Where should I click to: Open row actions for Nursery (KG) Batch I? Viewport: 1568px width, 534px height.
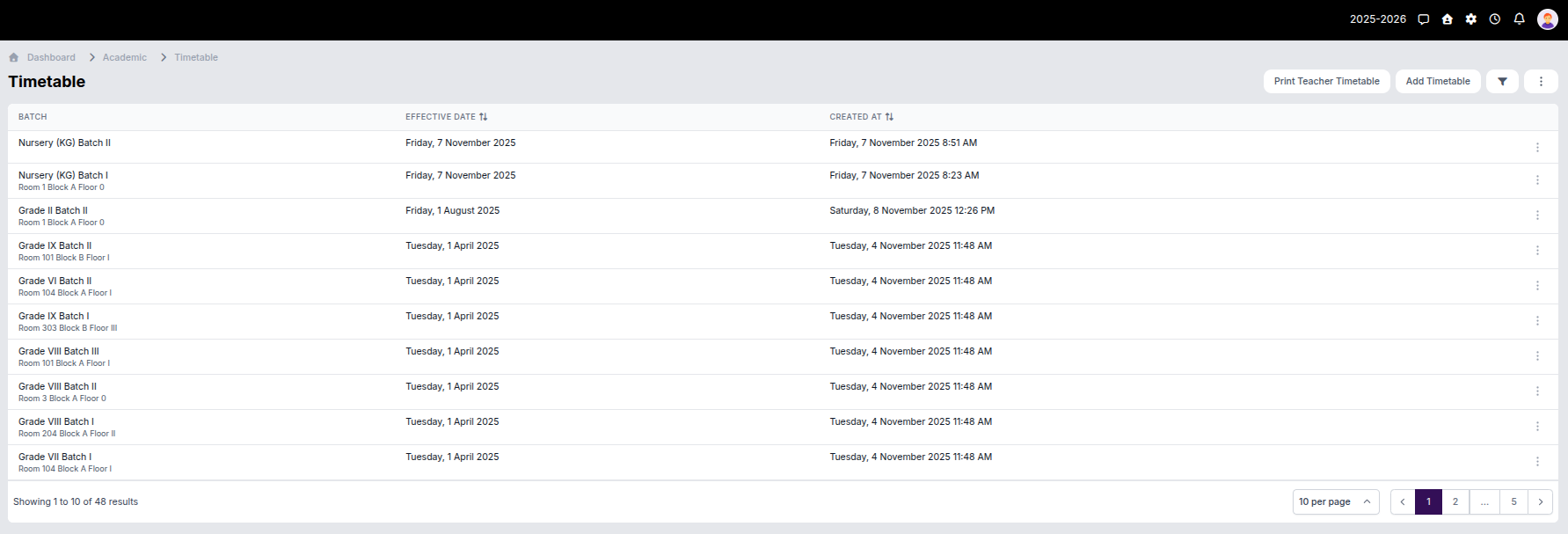point(1537,179)
